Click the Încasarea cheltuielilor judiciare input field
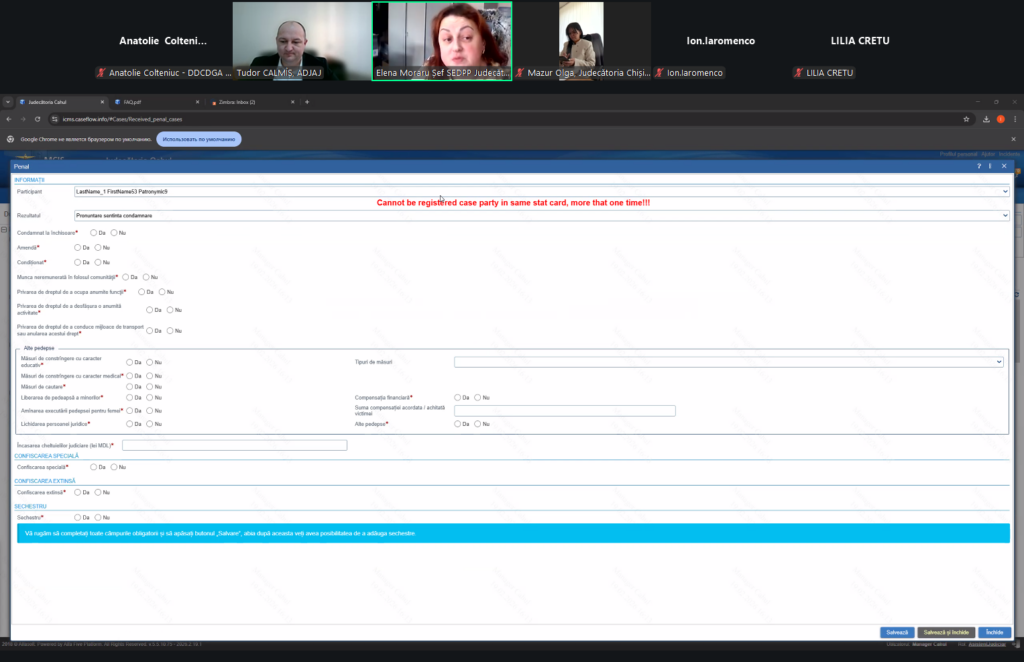The image size is (1024, 662). [x=234, y=445]
